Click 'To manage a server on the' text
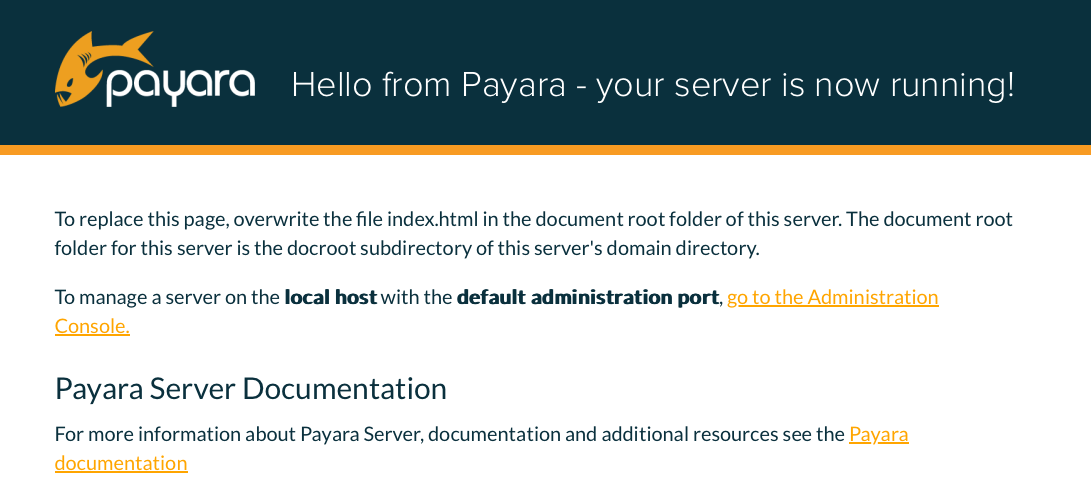Screen dimensions: 1091x496 [167, 297]
